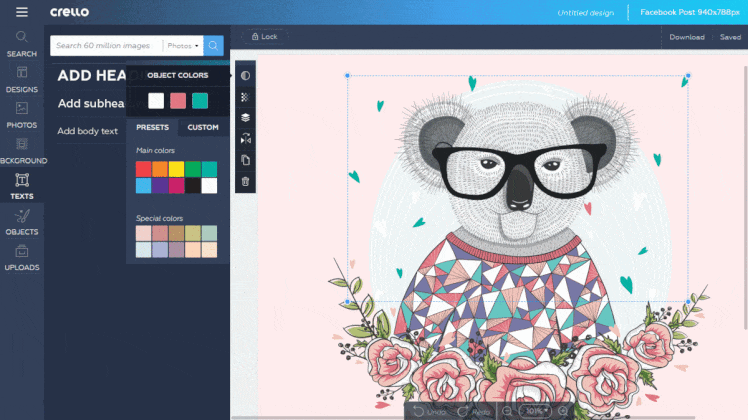Add a subheading with 'Add subhea' text

click(91, 104)
